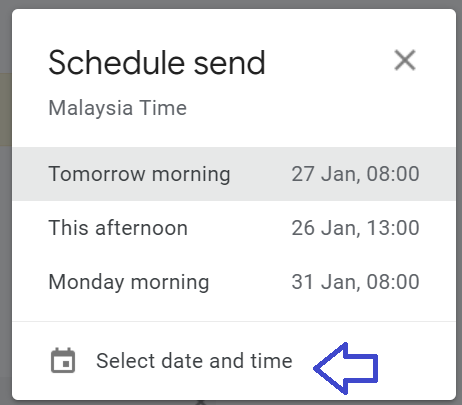The image size is (462, 405).
Task: Select the 31 Jan, 08:00 time
Action: (x=355, y=282)
